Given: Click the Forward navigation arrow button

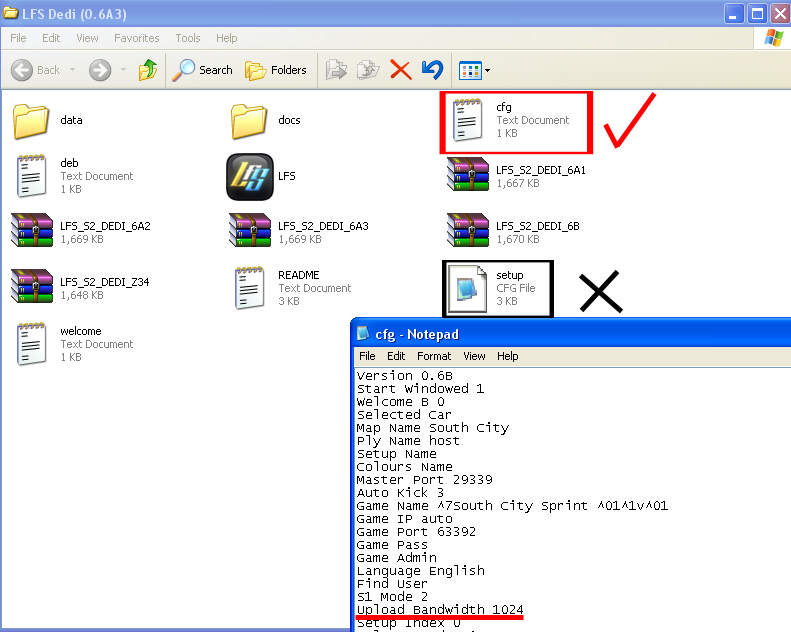Looking at the screenshot, I should pos(100,70).
